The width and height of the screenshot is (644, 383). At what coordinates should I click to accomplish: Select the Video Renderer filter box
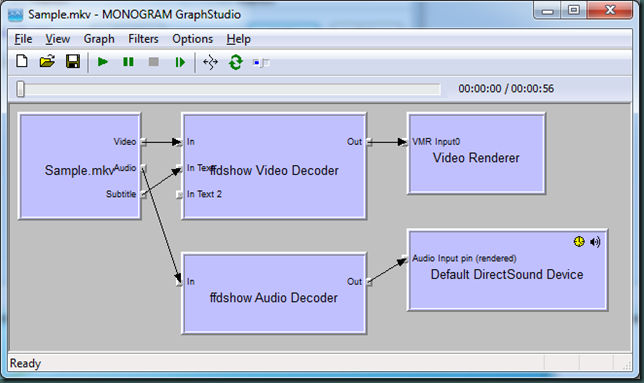(476, 153)
